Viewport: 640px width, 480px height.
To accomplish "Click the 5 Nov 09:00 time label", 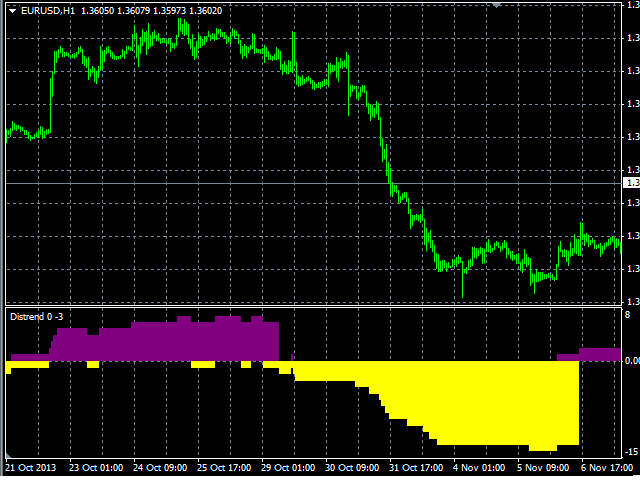I will (543, 468).
